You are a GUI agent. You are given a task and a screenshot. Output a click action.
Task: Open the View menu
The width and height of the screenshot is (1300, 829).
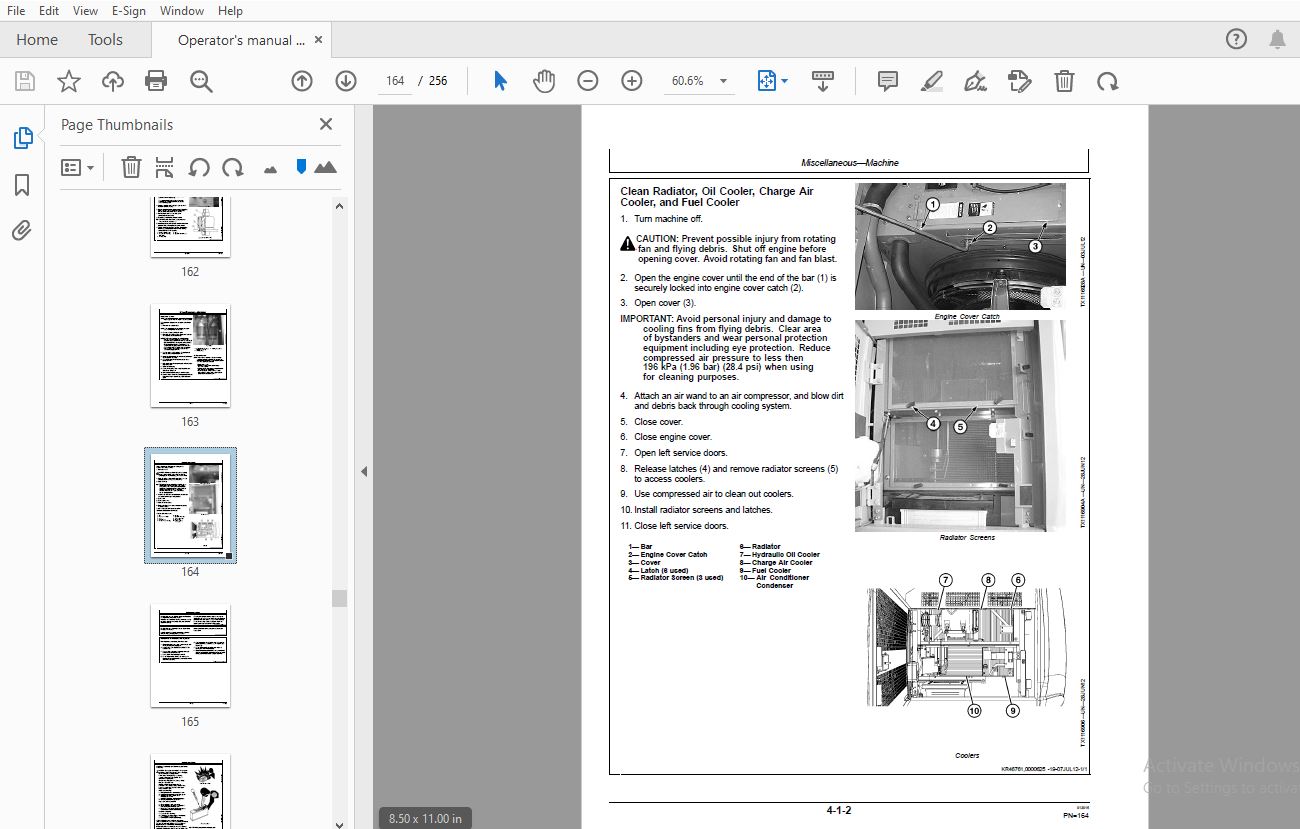coord(85,11)
